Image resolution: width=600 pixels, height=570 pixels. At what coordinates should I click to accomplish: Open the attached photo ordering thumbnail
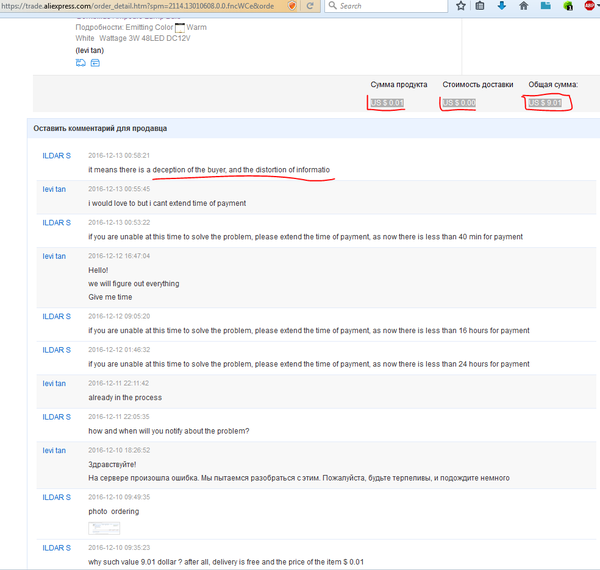(x=104, y=527)
